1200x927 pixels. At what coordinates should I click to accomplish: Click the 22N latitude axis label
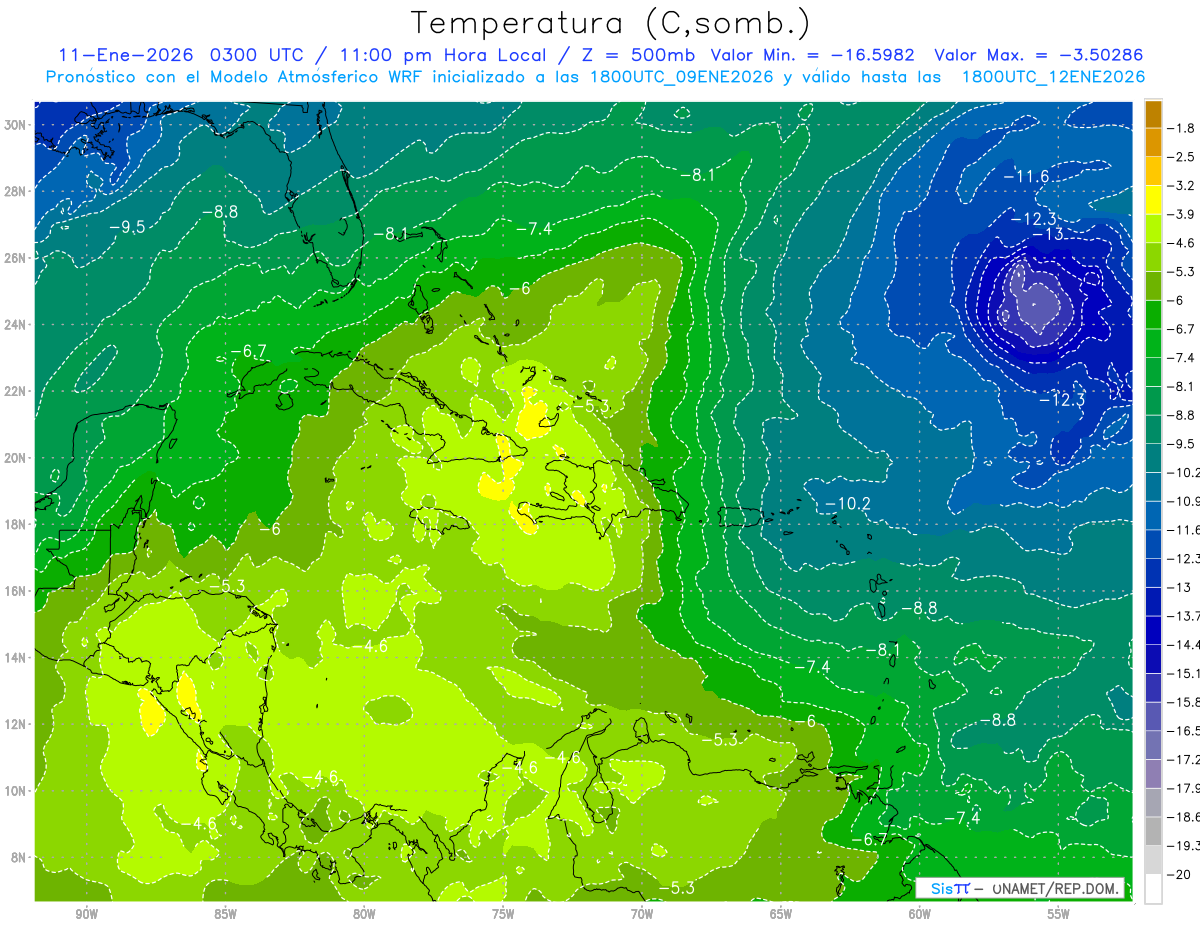point(16,391)
